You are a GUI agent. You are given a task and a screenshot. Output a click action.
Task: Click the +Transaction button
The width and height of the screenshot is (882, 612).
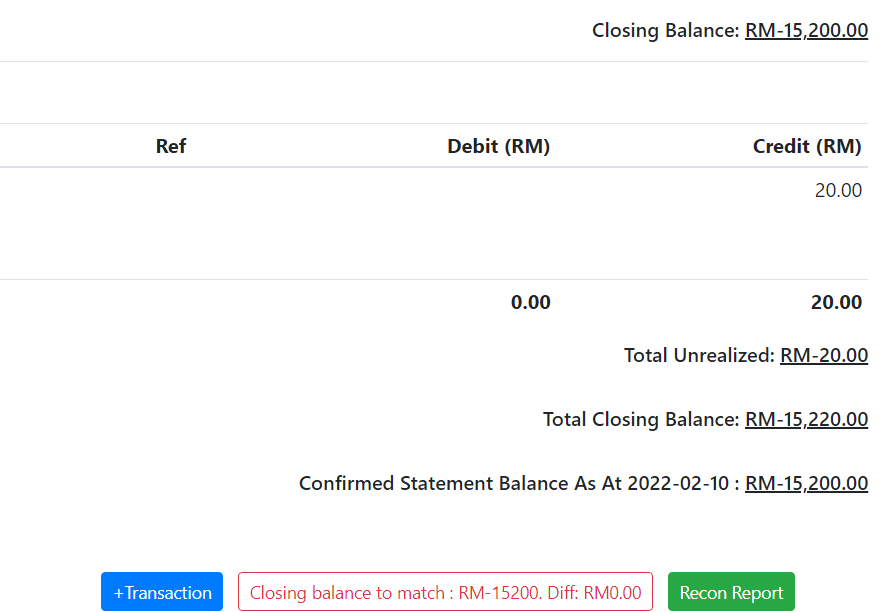[162, 592]
